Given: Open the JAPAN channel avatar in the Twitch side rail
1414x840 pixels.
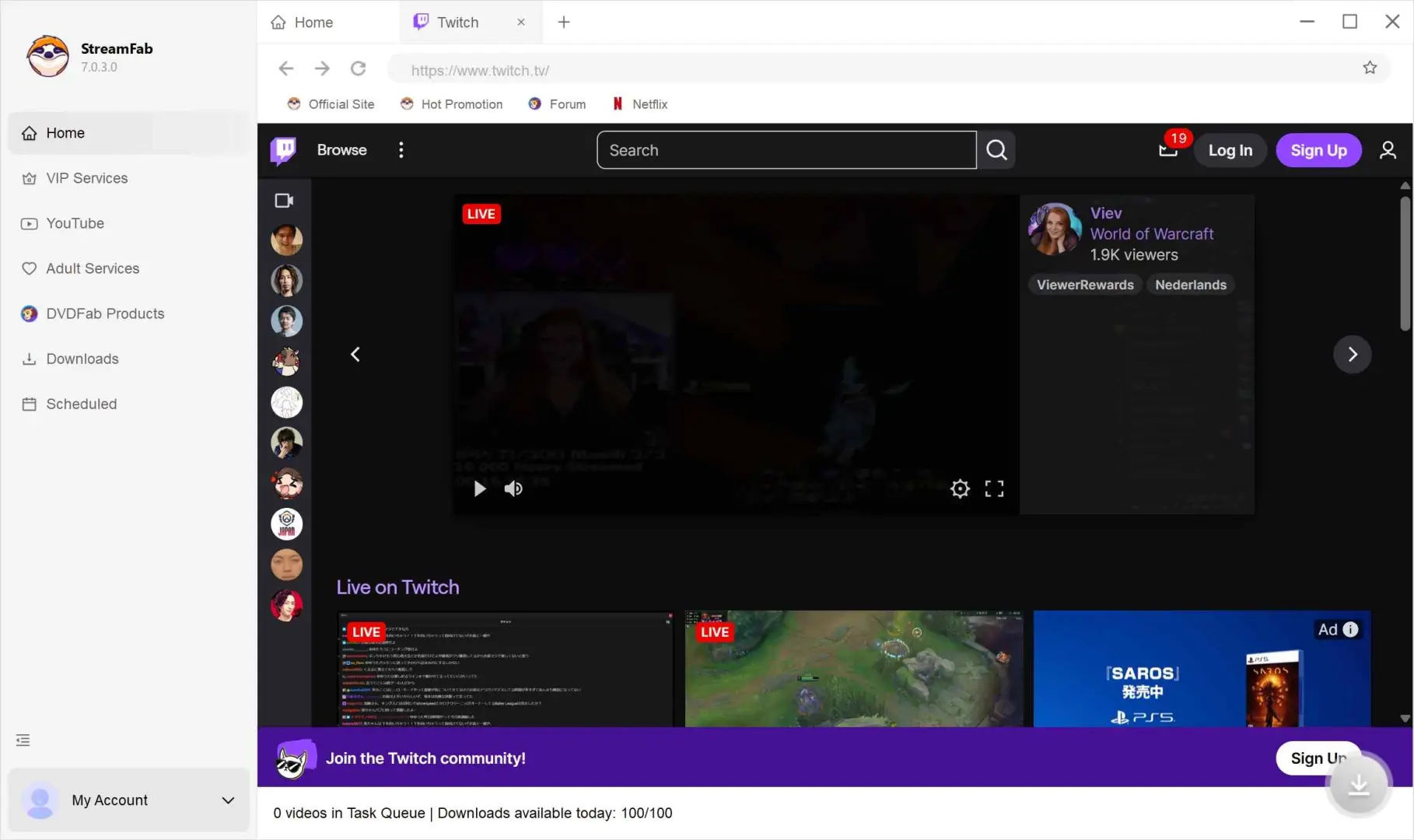Looking at the screenshot, I should 286,523.
